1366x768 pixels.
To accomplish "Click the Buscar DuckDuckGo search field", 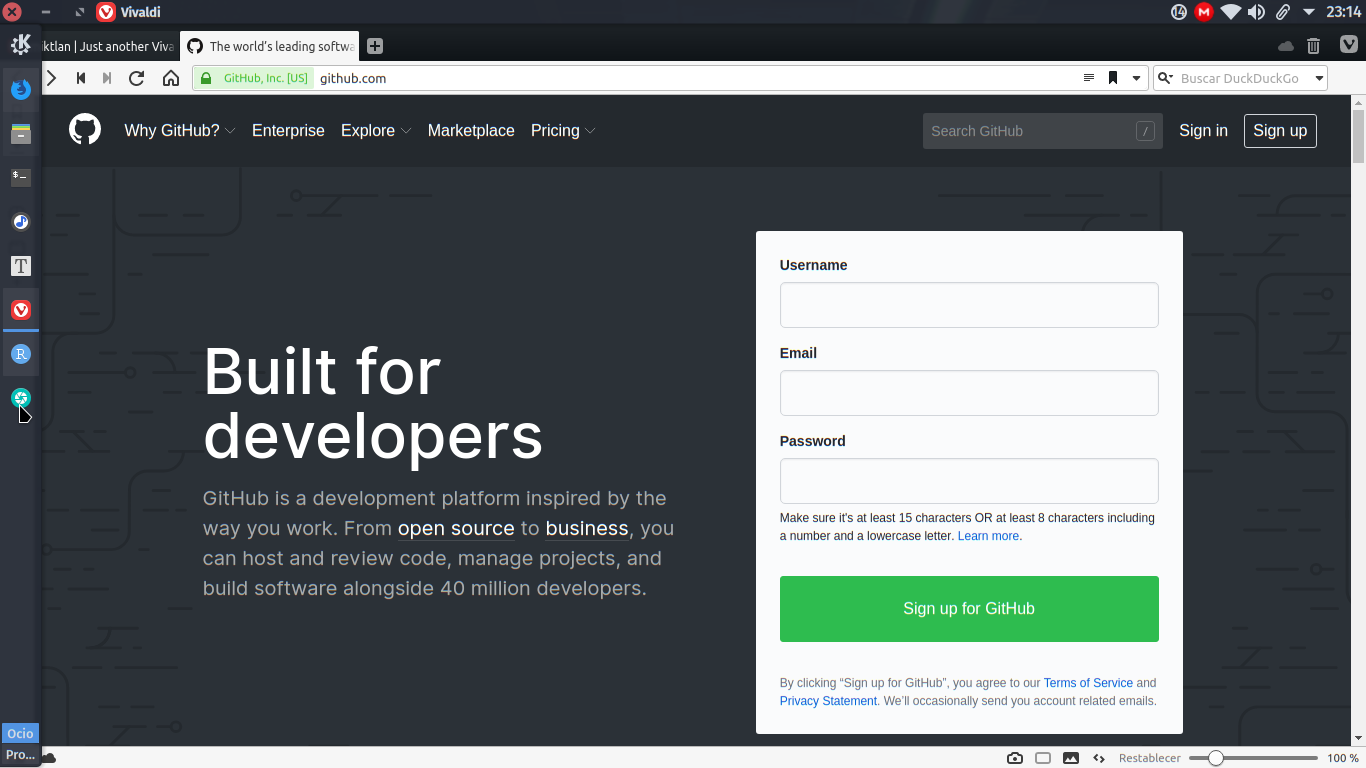I will point(1242,78).
